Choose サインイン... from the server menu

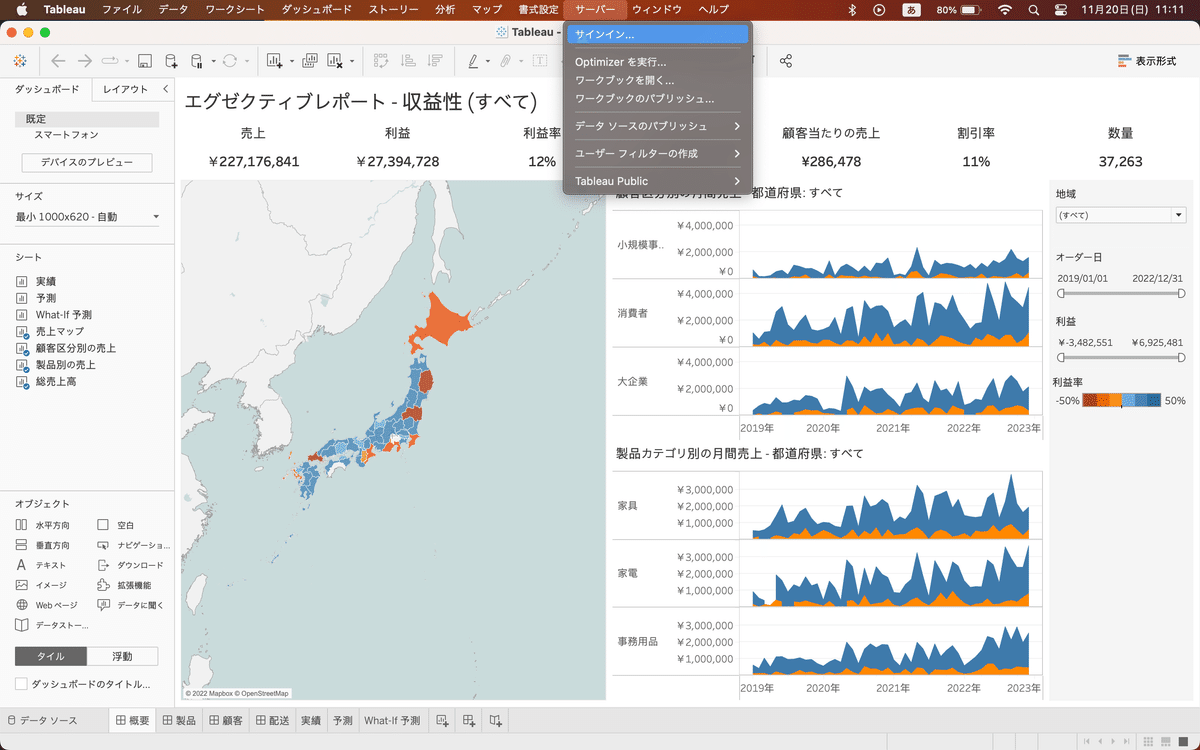[657, 34]
